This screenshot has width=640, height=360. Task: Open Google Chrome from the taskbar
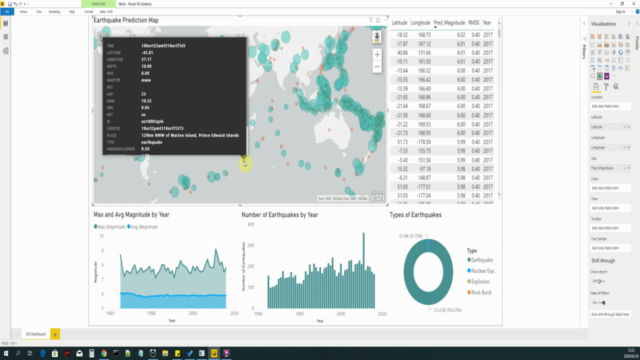coord(104,353)
